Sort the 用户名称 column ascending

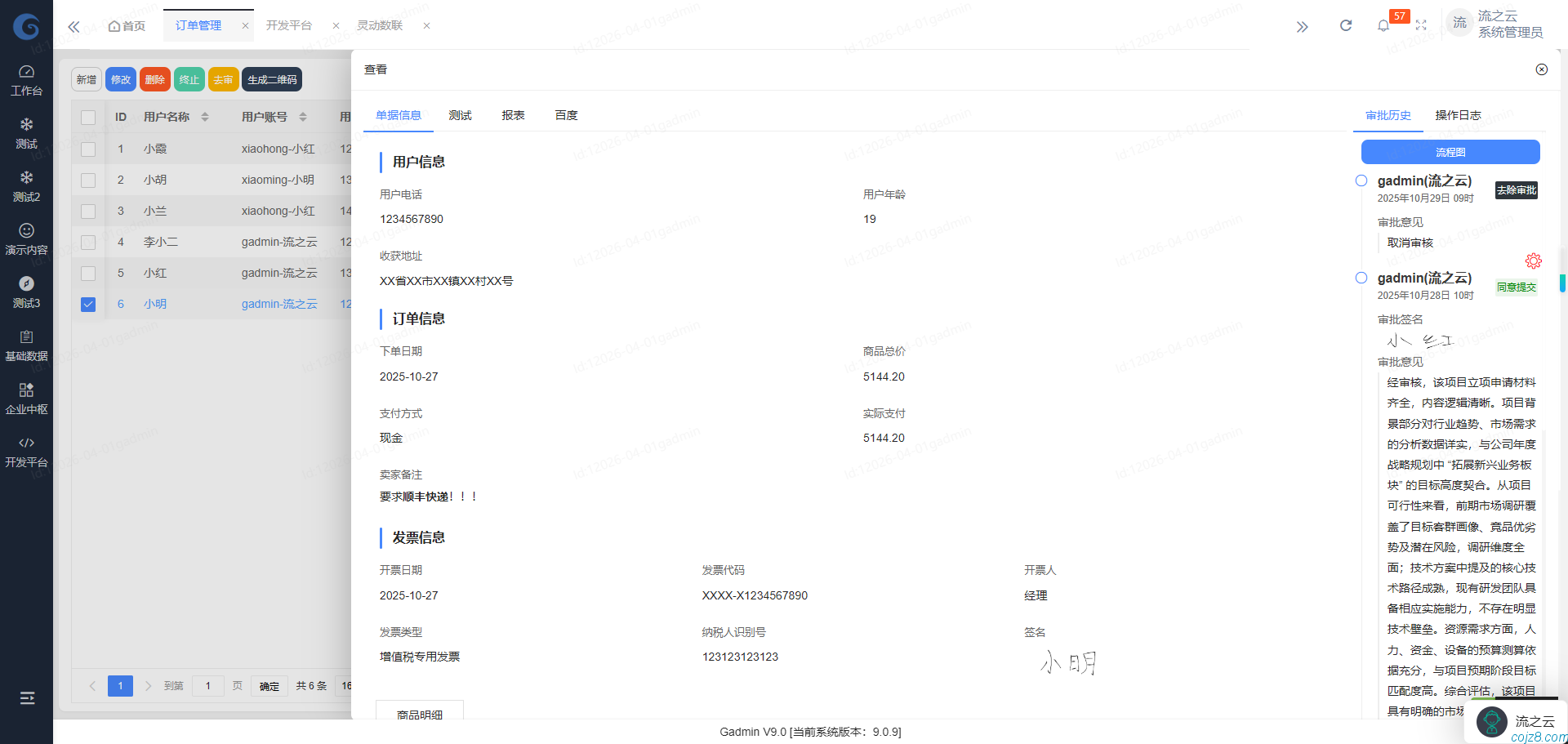pos(204,112)
